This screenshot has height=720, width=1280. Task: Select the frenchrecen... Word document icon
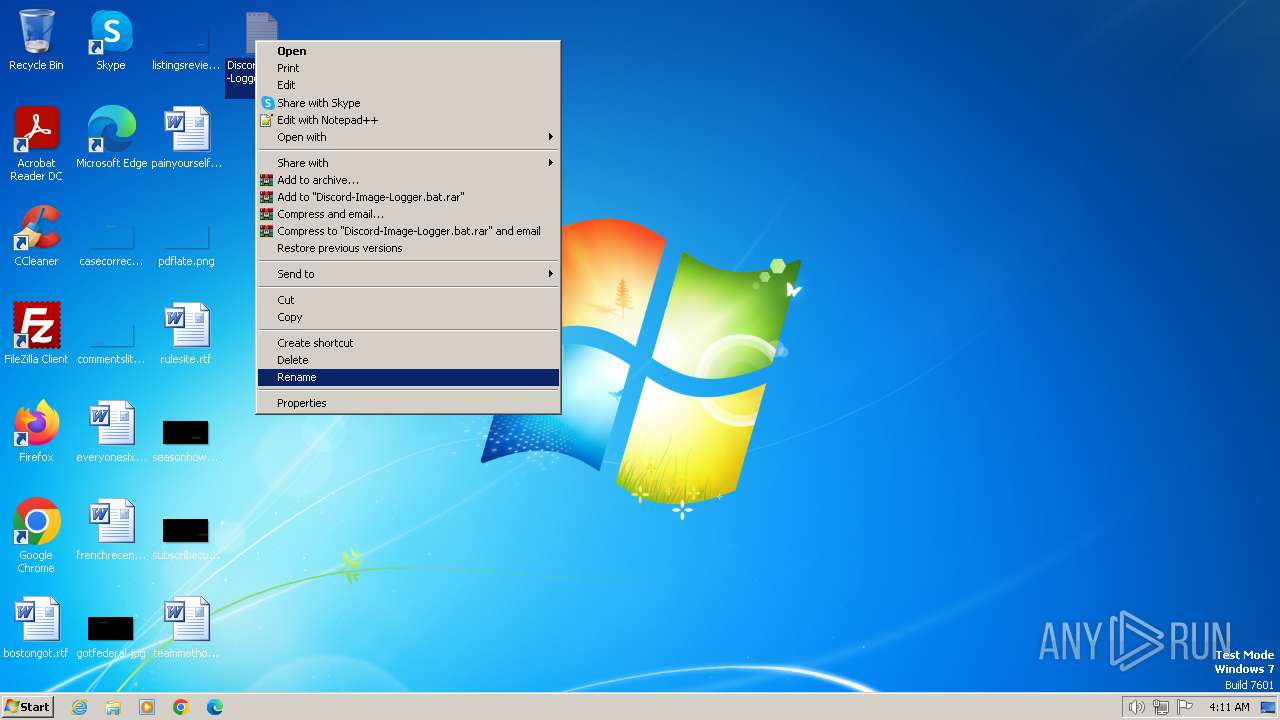tap(111, 530)
